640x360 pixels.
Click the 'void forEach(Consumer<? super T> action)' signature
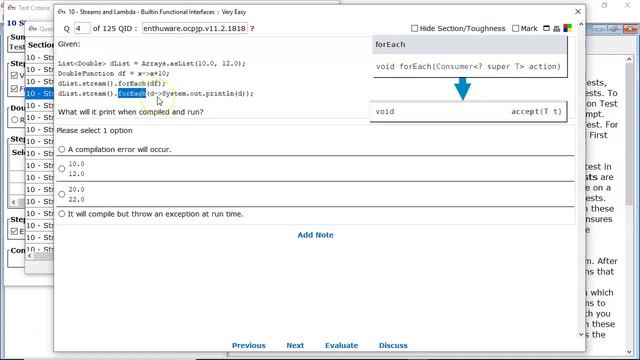coord(468,66)
